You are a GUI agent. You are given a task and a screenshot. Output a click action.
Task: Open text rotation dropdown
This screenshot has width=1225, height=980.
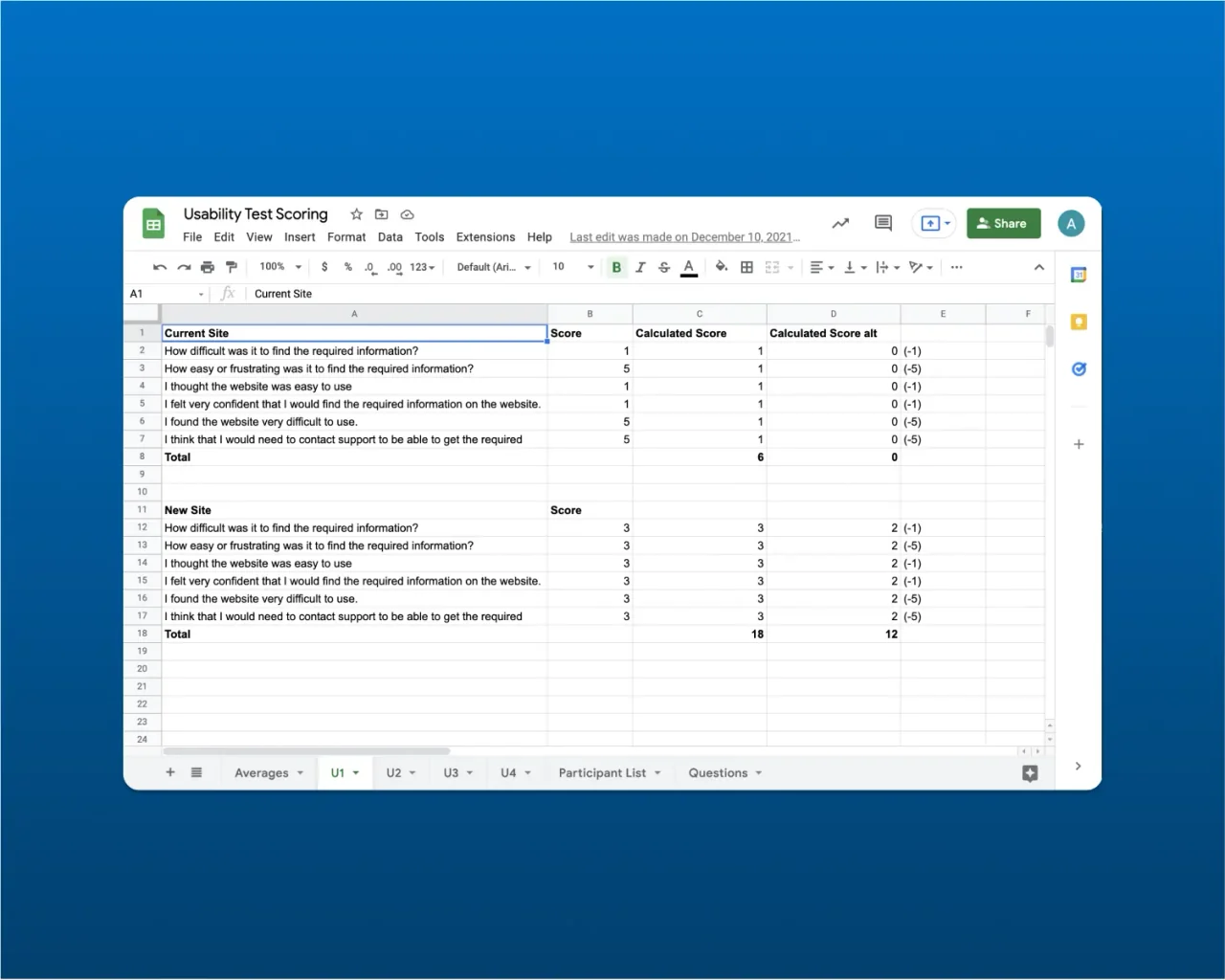(921, 267)
